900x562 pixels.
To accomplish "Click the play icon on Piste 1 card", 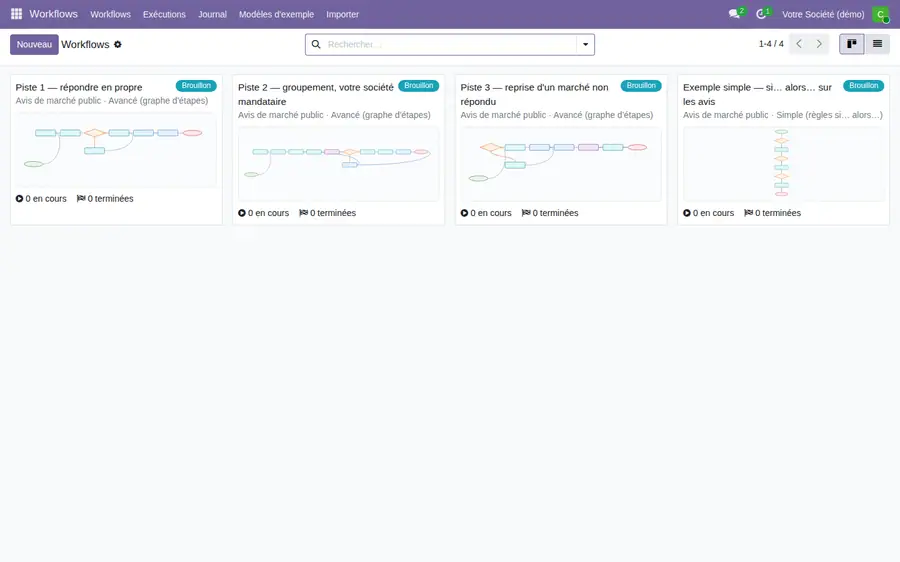I will (20, 199).
